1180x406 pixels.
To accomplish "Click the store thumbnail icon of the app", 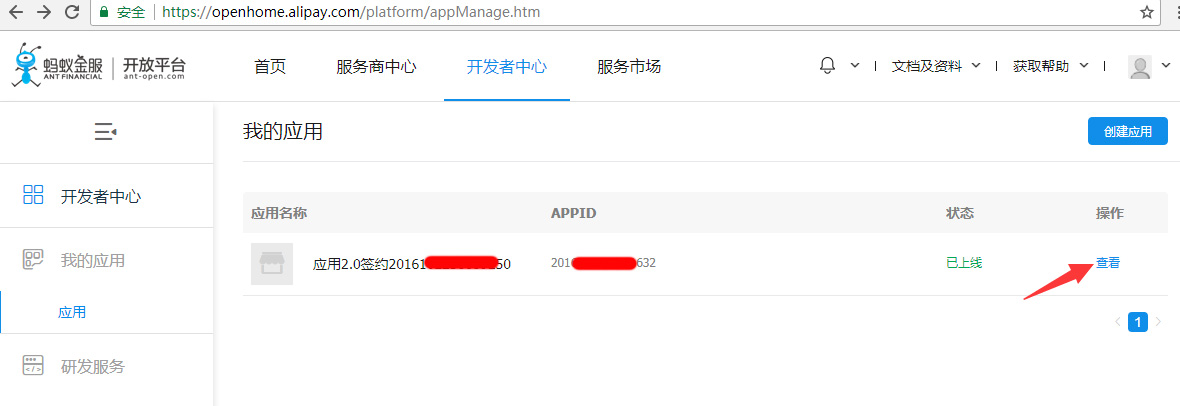I will click(272, 264).
